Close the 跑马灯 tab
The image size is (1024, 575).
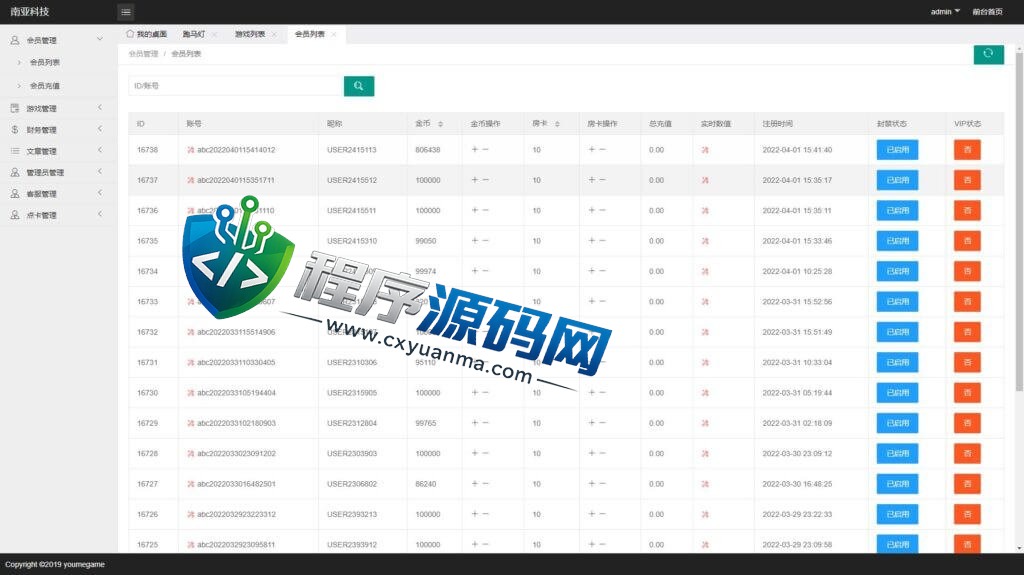[214, 35]
